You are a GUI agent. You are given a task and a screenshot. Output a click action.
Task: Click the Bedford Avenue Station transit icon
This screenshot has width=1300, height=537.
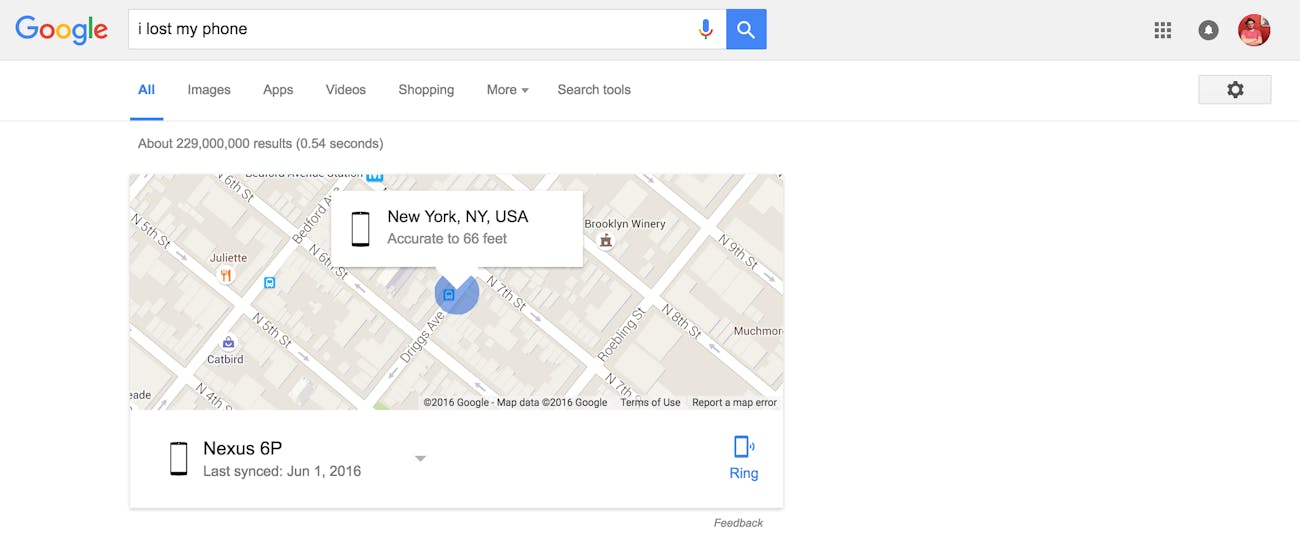pyautogui.click(x=375, y=177)
